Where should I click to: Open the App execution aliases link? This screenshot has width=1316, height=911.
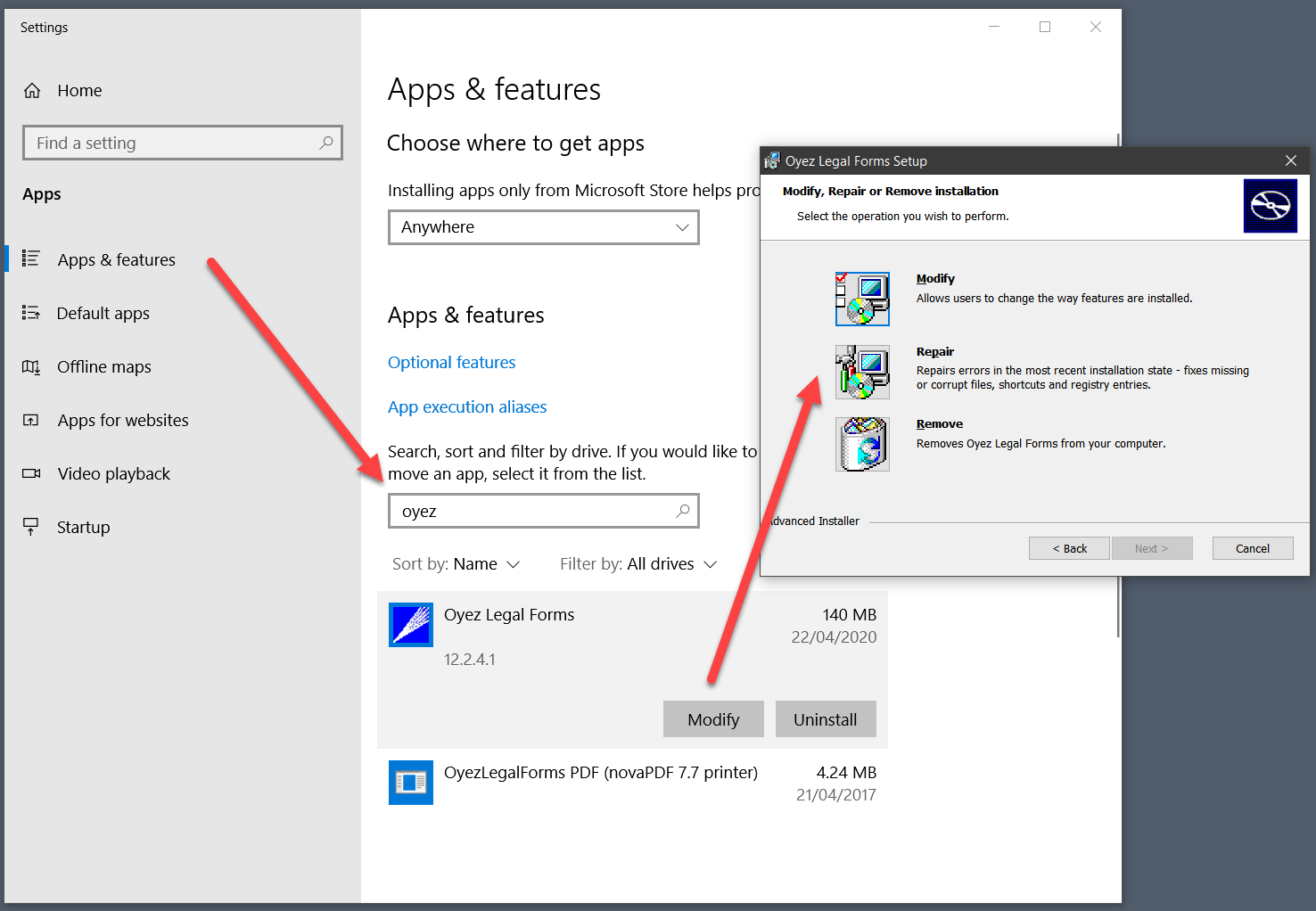click(466, 407)
